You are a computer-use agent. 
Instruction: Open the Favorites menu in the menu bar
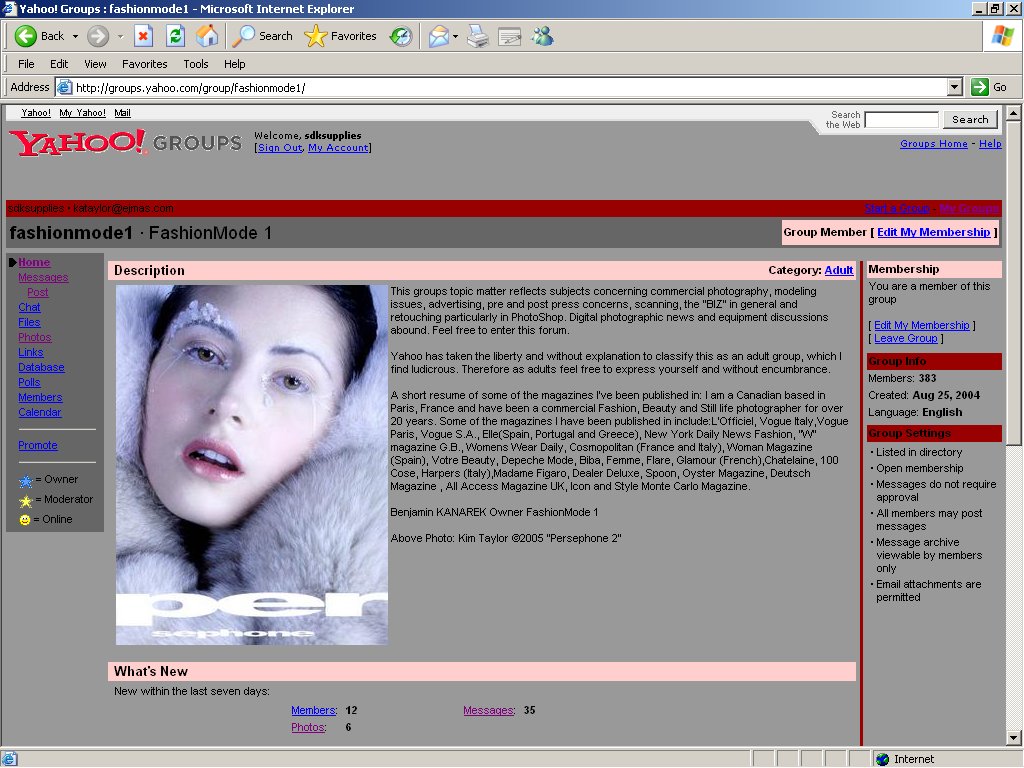(x=144, y=64)
